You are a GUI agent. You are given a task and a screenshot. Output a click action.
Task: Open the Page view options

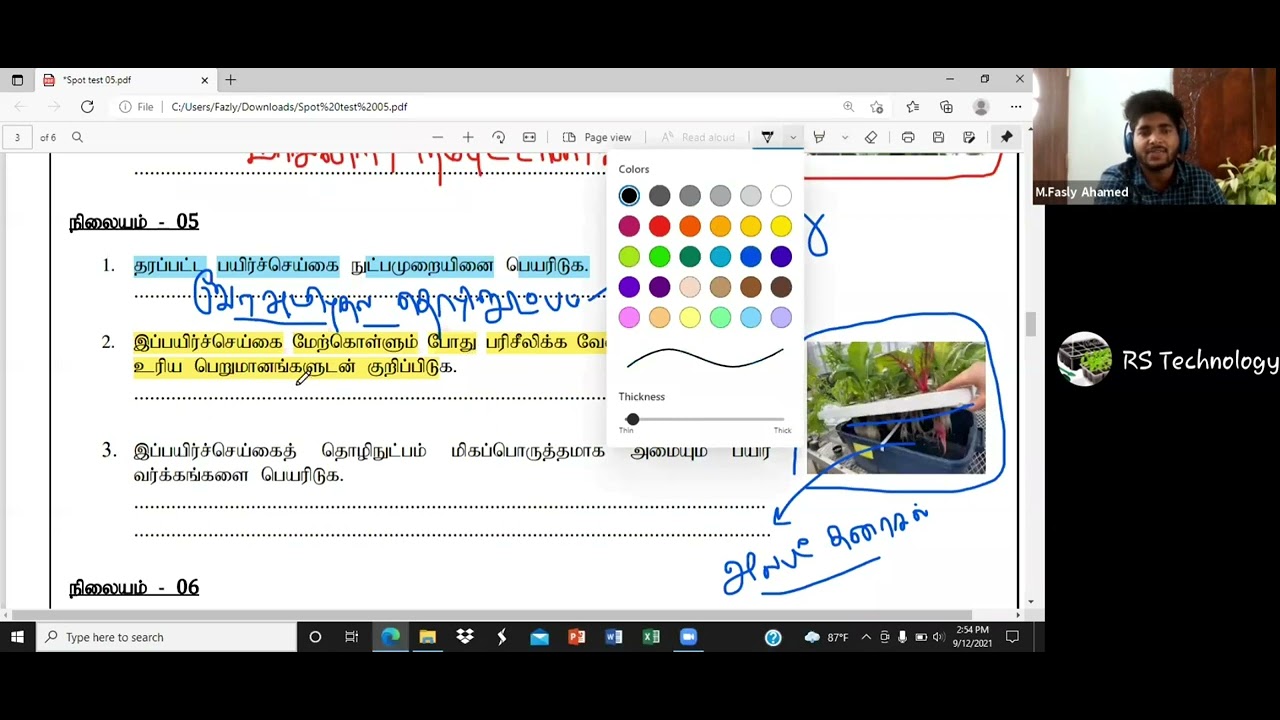point(597,137)
